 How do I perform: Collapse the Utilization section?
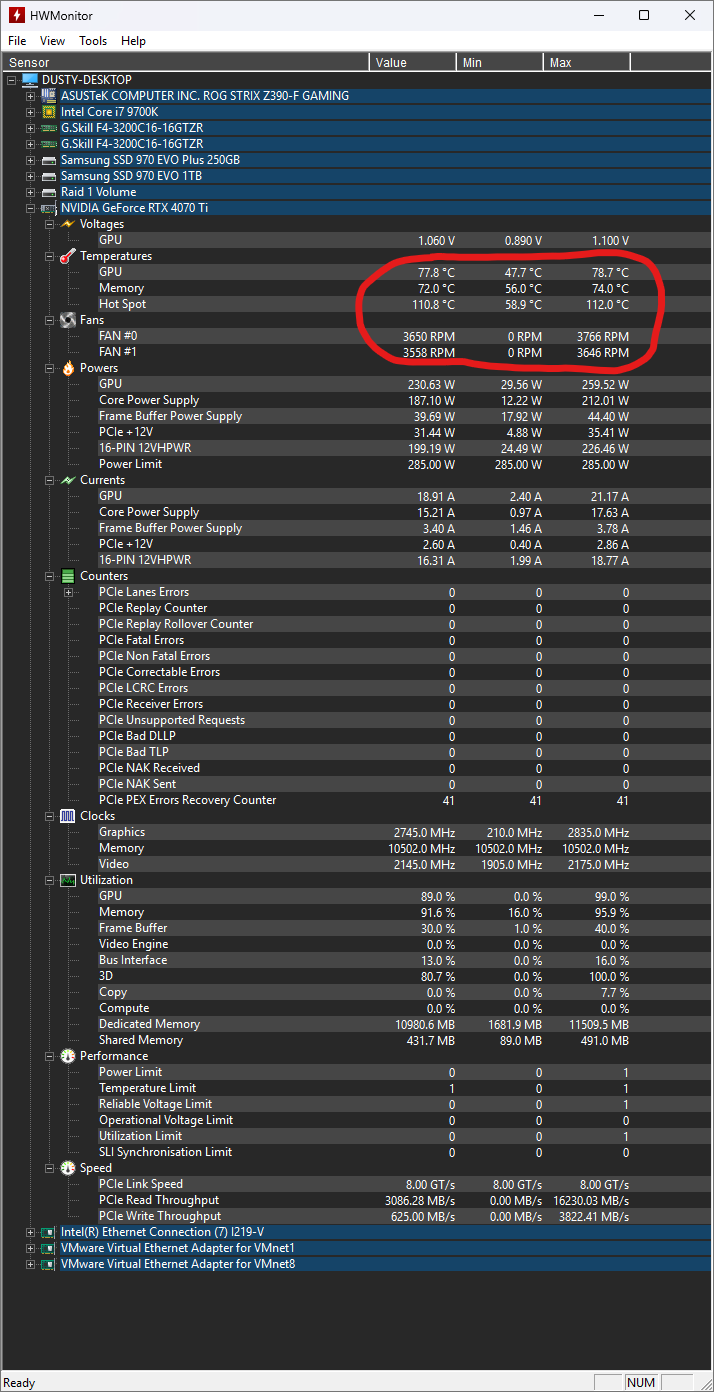point(50,880)
